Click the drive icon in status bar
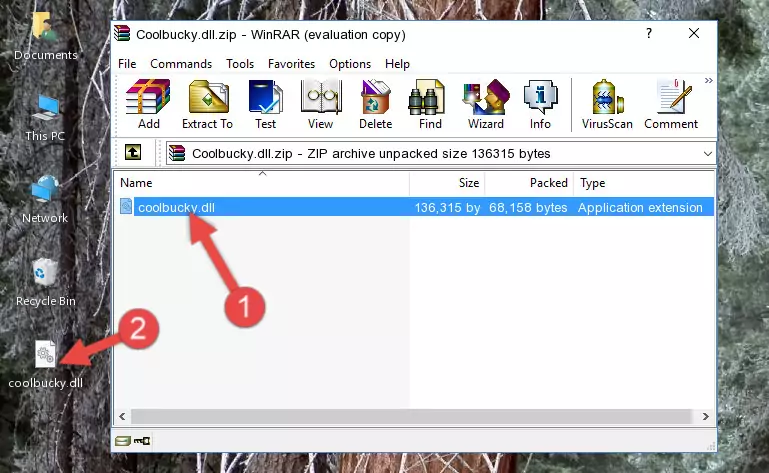This screenshot has width=769, height=473. click(123, 441)
